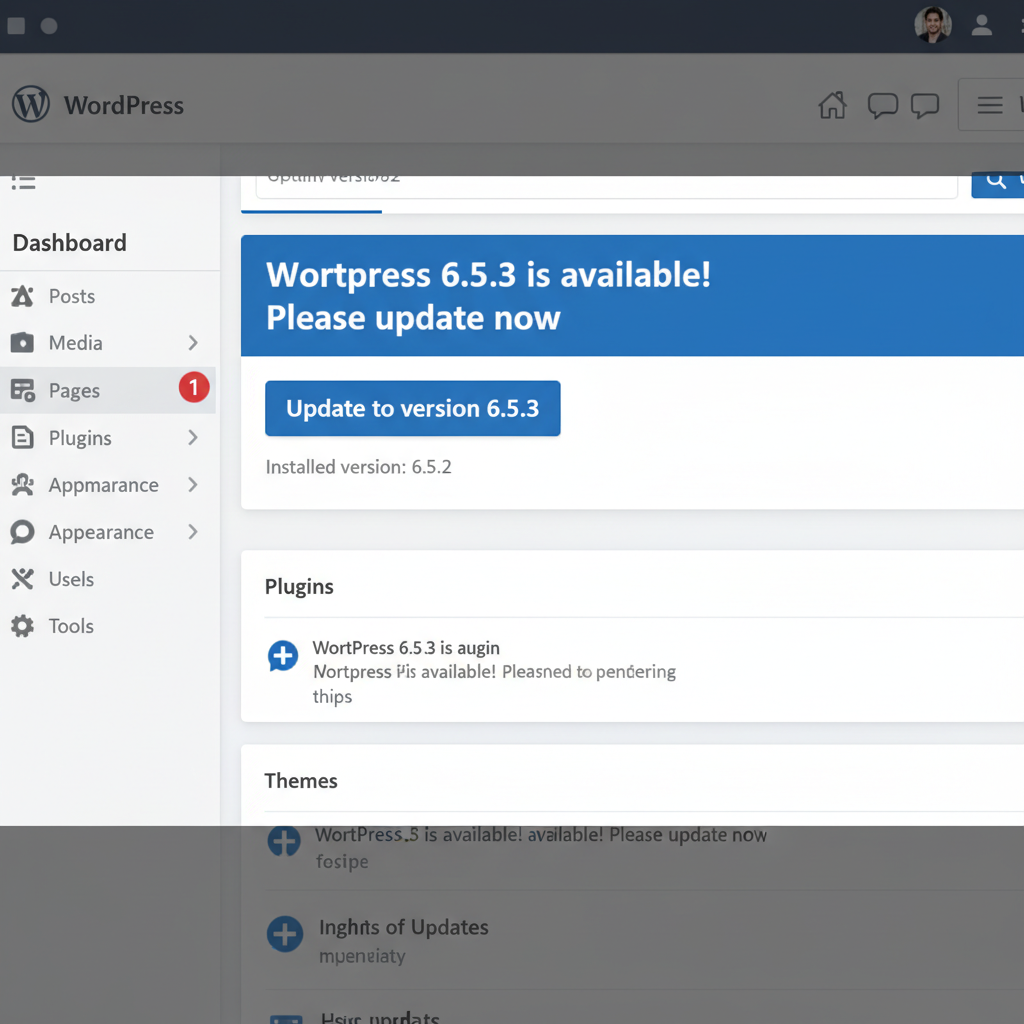Select the Plugins icon in the sidebar
The height and width of the screenshot is (1024, 1024).
23,438
